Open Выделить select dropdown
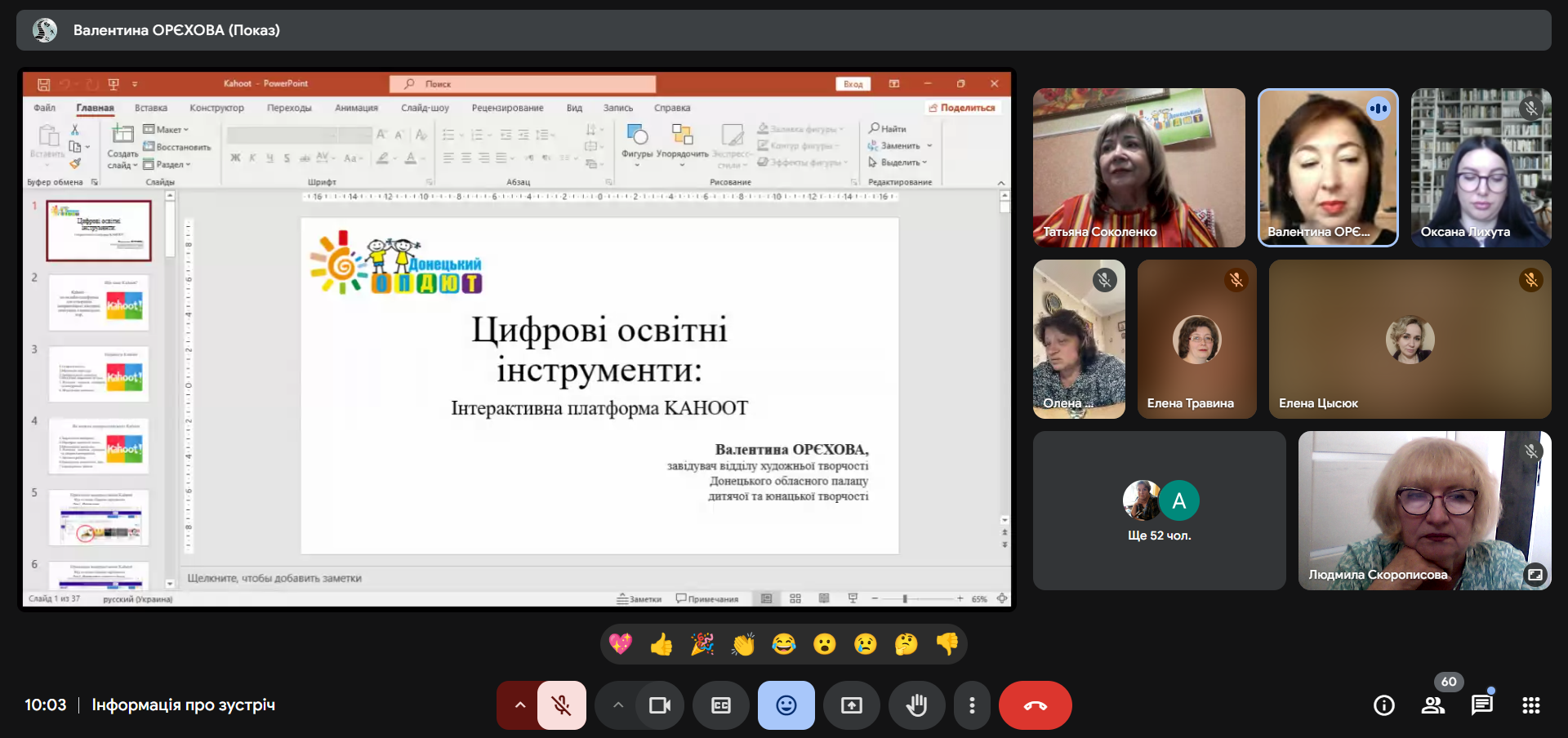 [x=898, y=162]
